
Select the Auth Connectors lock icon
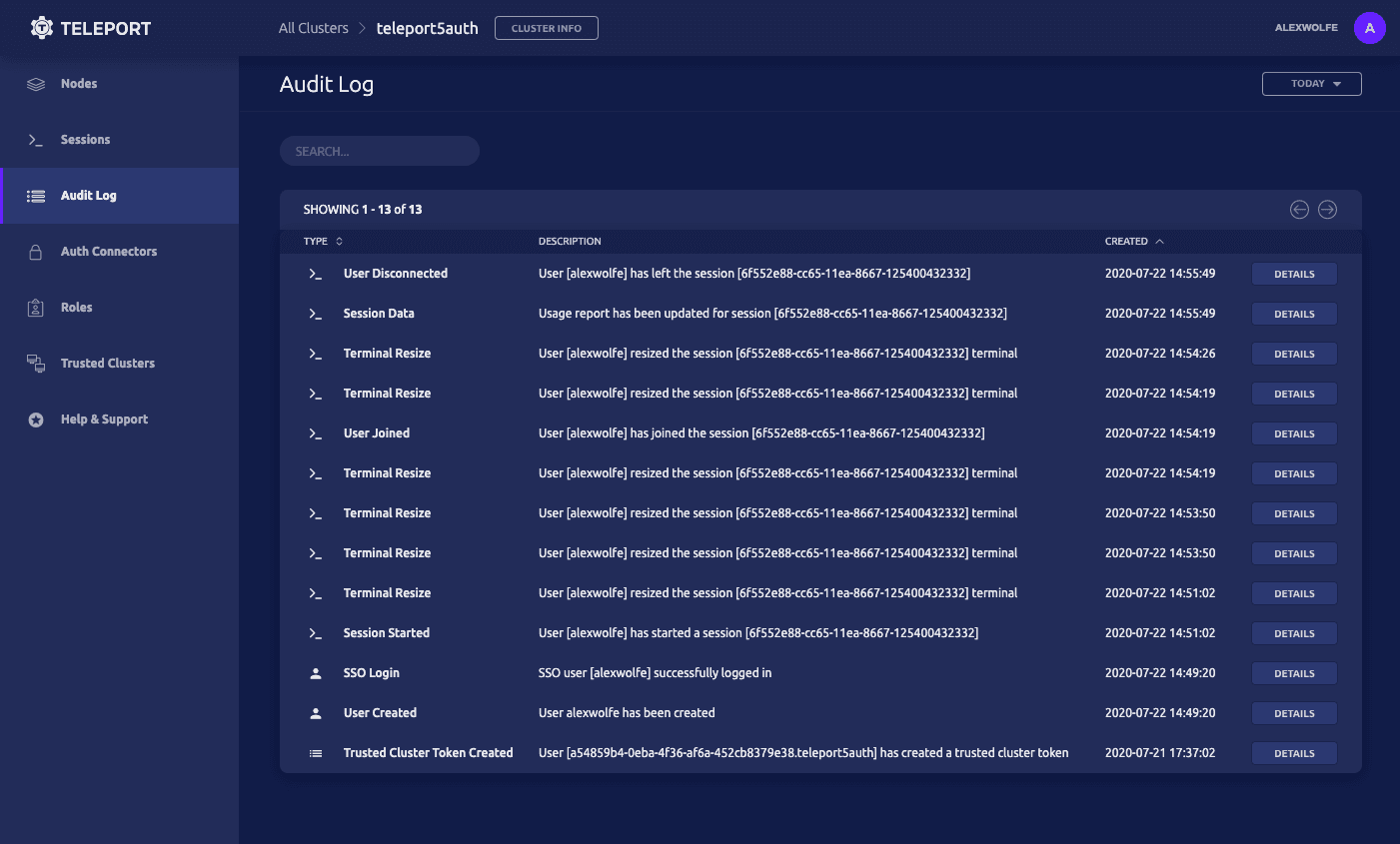pos(35,252)
